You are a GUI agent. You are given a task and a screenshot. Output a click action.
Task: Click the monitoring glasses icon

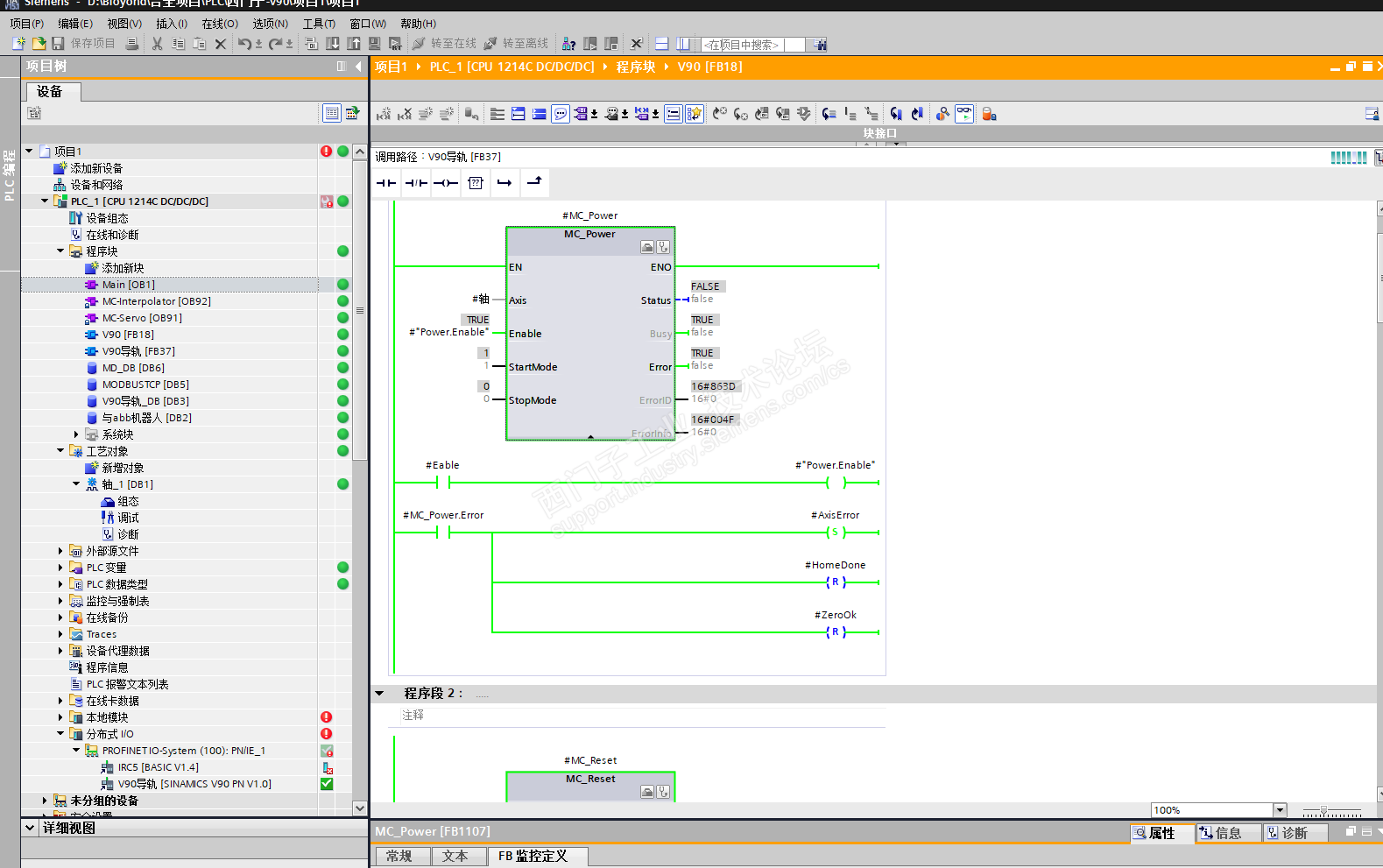click(964, 114)
